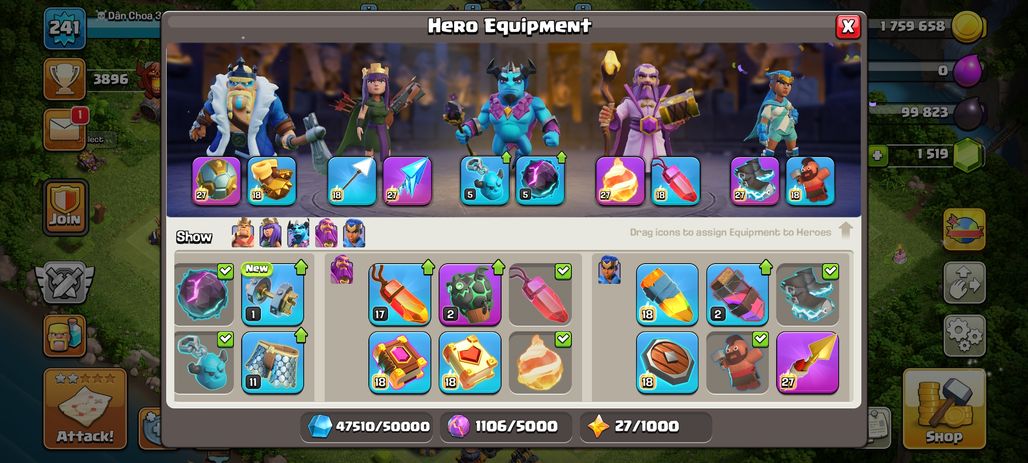The image size is (1028, 463).
Task: Select the Rocket Spear level 27 equipment
Action: coord(808,363)
